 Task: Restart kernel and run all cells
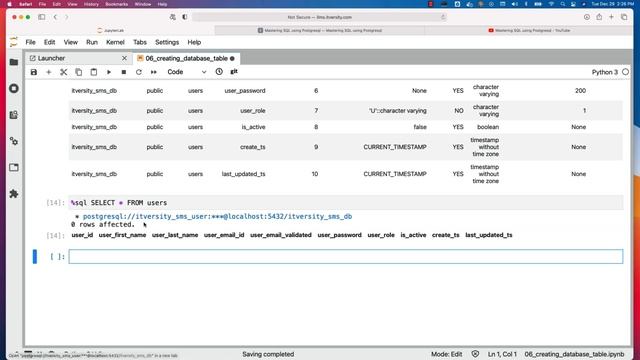click(x=153, y=72)
